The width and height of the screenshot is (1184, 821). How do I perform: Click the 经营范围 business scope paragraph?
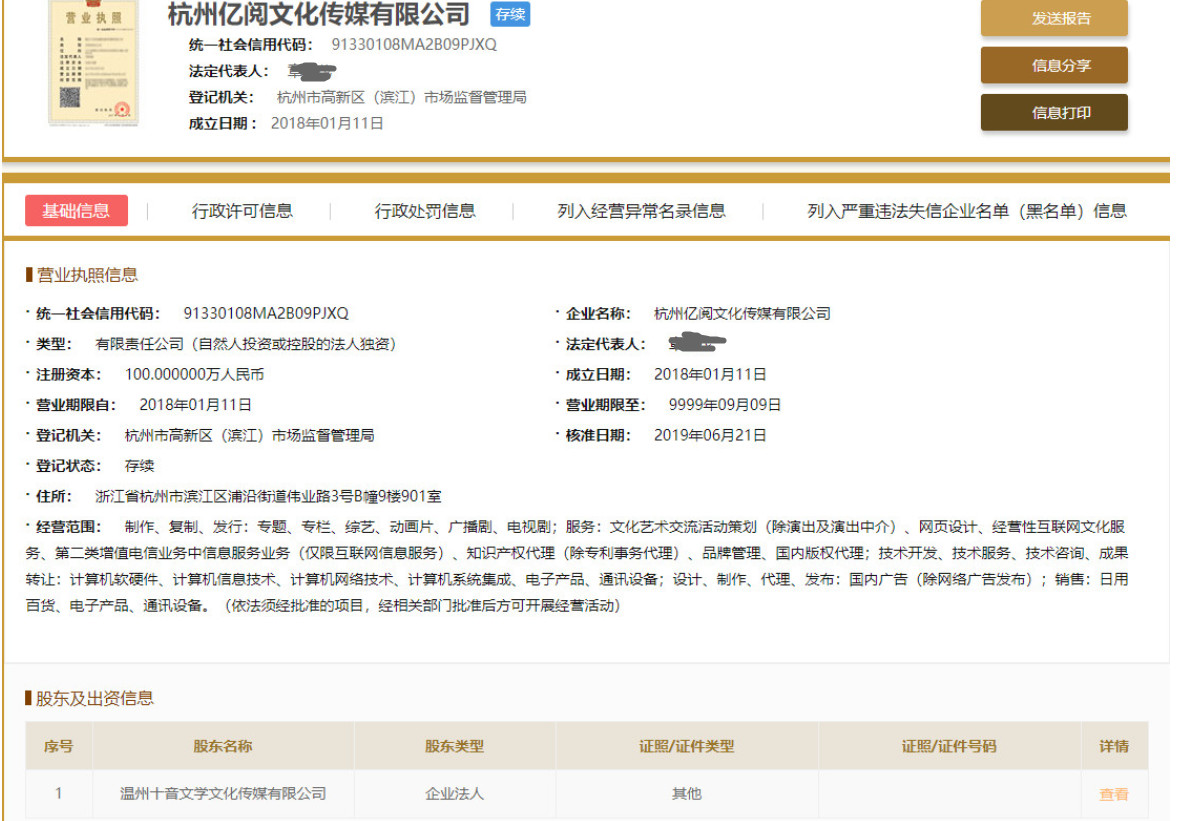(x=577, y=566)
